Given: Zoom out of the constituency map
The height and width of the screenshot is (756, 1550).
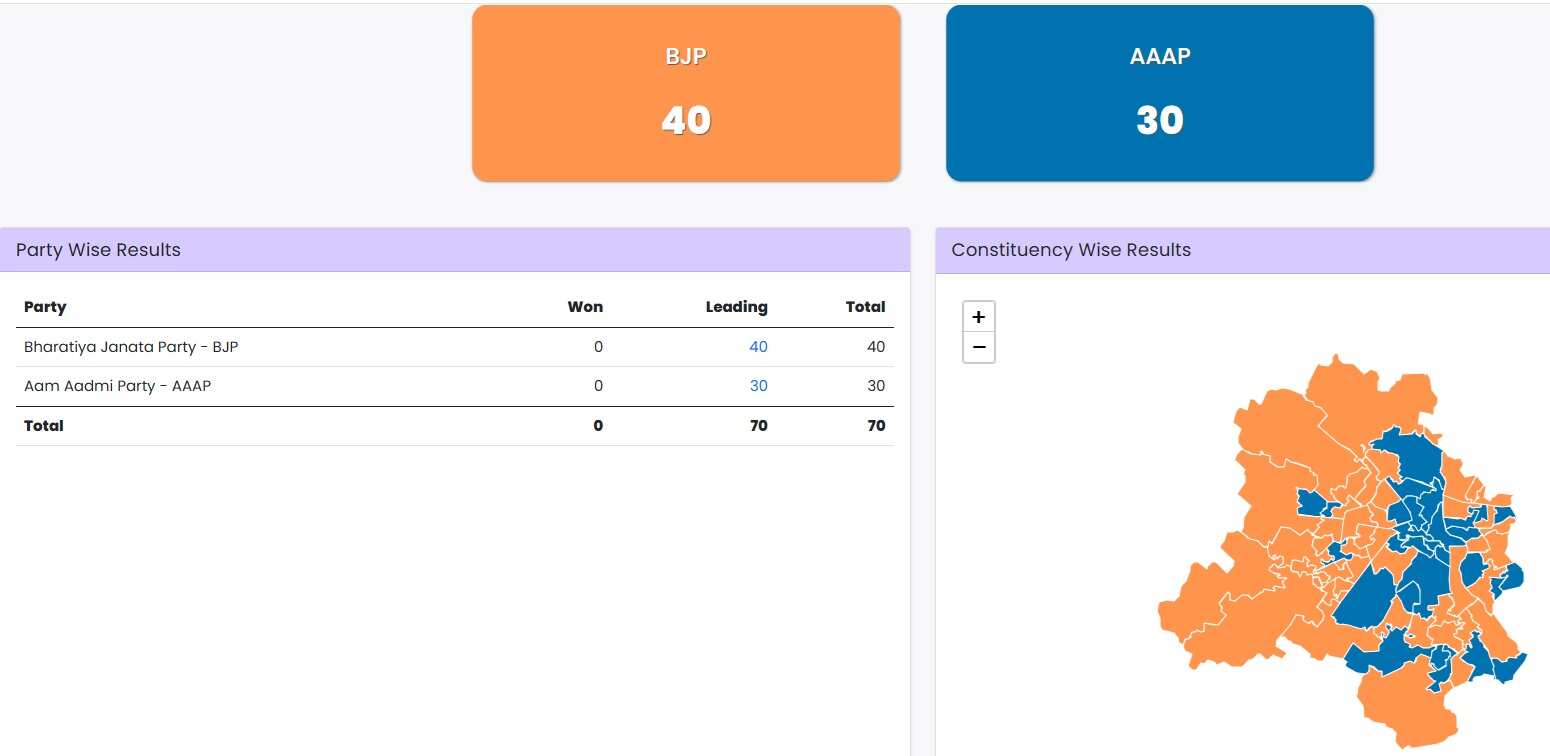Looking at the screenshot, I should click(978, 348).
